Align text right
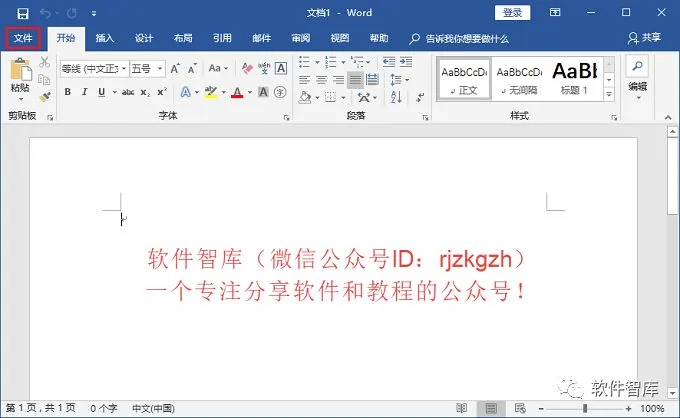Screen dimensions: 680x418 click(339, 80)
